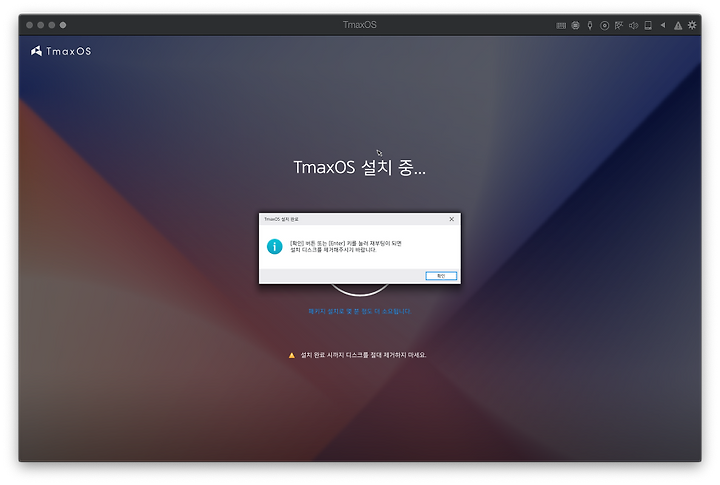720x485 pixels.
Task: Open the CD/DVD disc icon in VM toolbar
Action: (605, 26)
